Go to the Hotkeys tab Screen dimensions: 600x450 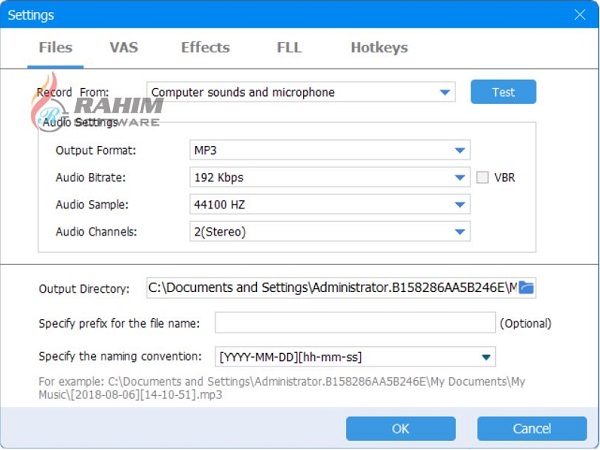click(379, 48)
